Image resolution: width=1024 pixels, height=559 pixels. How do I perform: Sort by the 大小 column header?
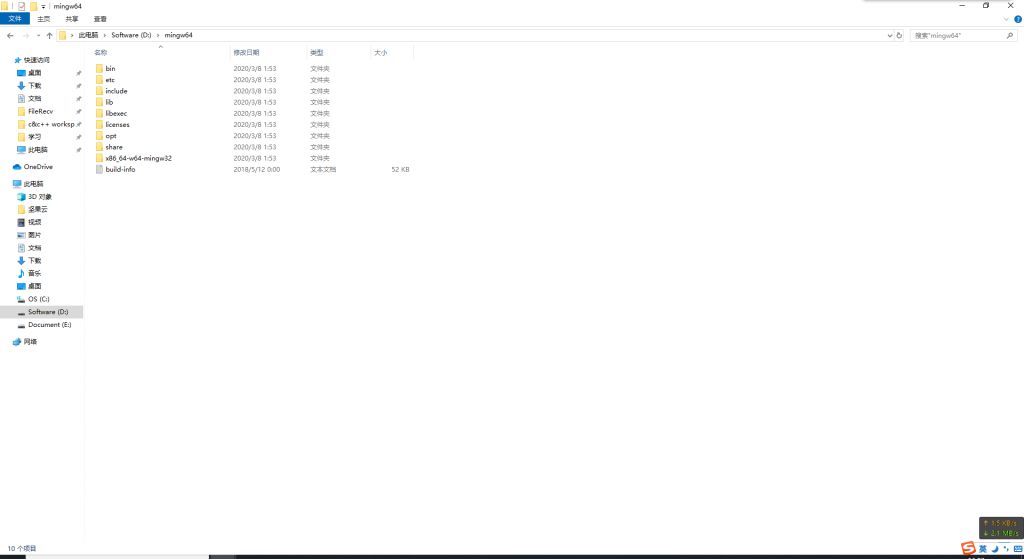coord(381,52)
